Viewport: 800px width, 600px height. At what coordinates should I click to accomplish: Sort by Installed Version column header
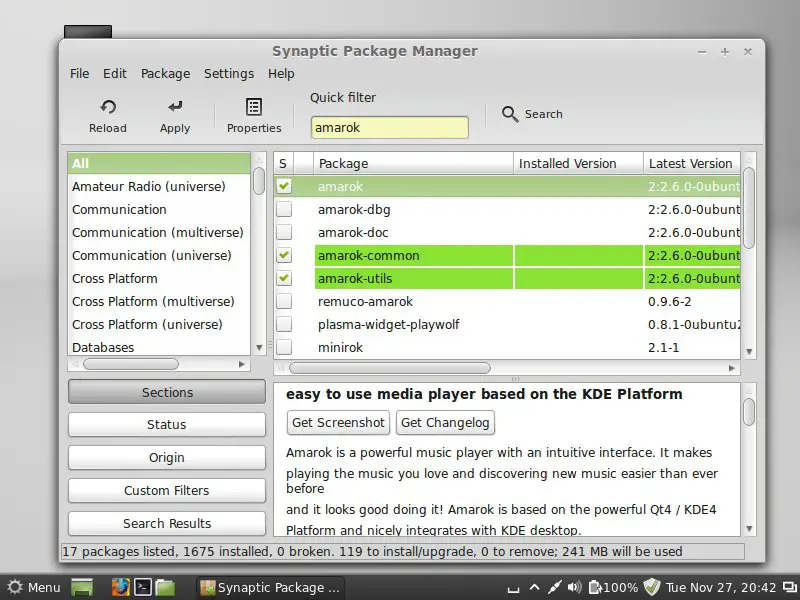578,163
